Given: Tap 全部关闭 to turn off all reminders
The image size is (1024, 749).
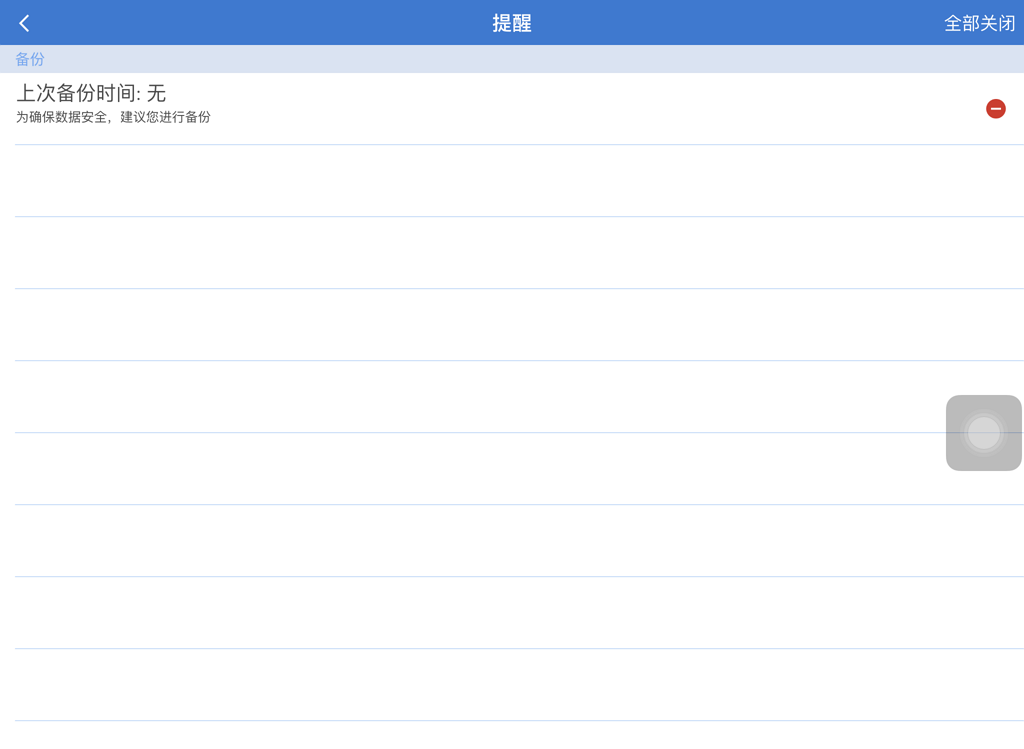Looking at the screenshot, I should coord(979,23).
